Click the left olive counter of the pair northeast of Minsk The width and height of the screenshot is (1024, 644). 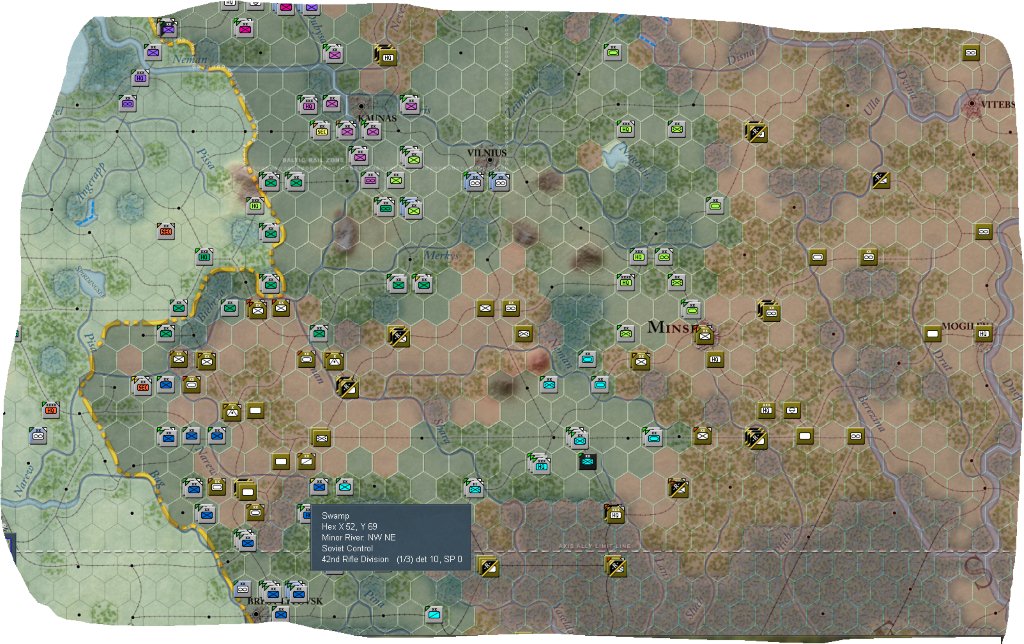click(818, 257)
